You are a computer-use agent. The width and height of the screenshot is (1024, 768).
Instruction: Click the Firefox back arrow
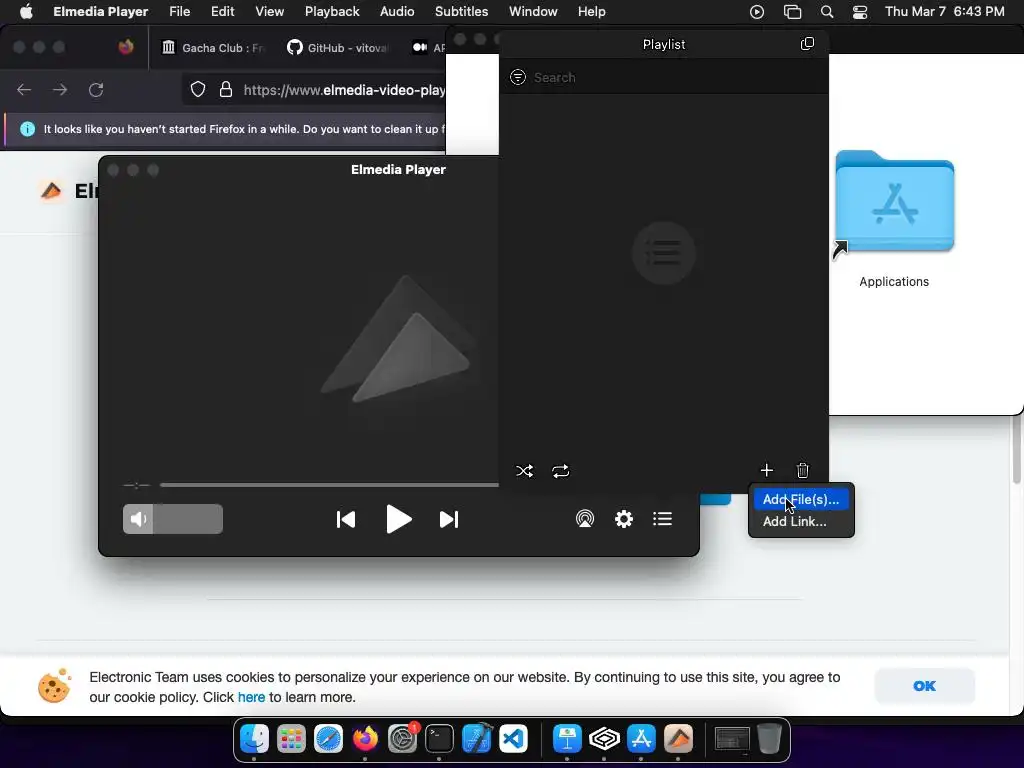pos(24,89)
